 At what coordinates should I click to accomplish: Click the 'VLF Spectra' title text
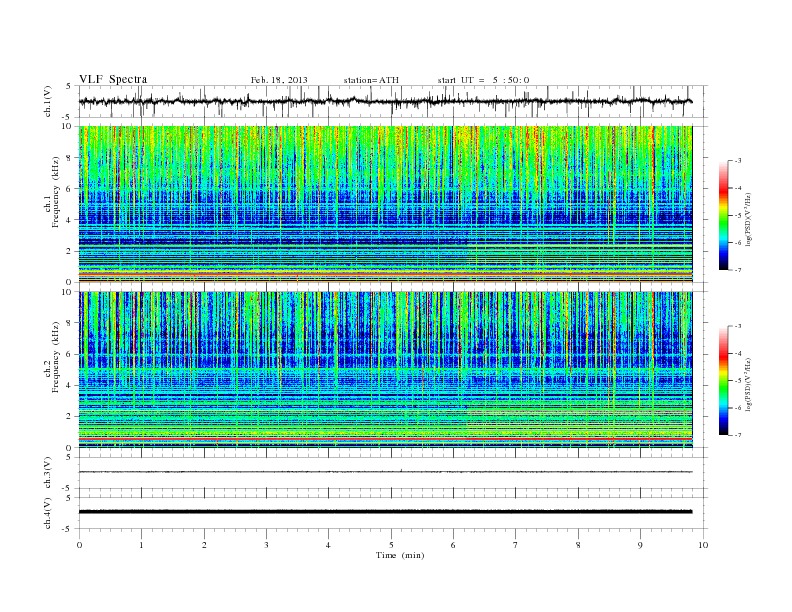pos(113,79)
